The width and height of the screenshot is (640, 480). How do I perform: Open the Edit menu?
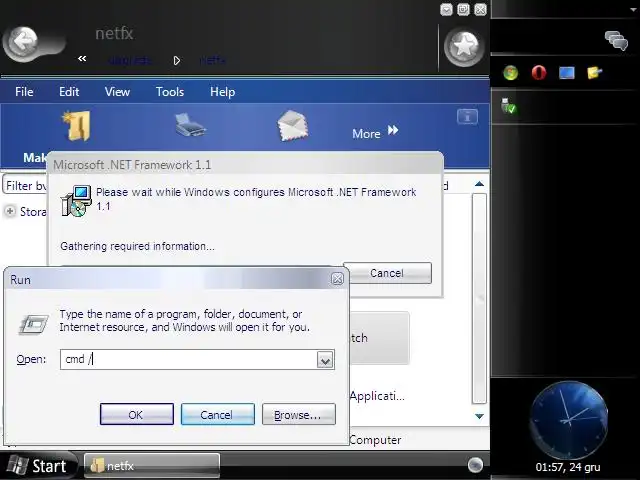pyautogui.click(x=69, y=92)
